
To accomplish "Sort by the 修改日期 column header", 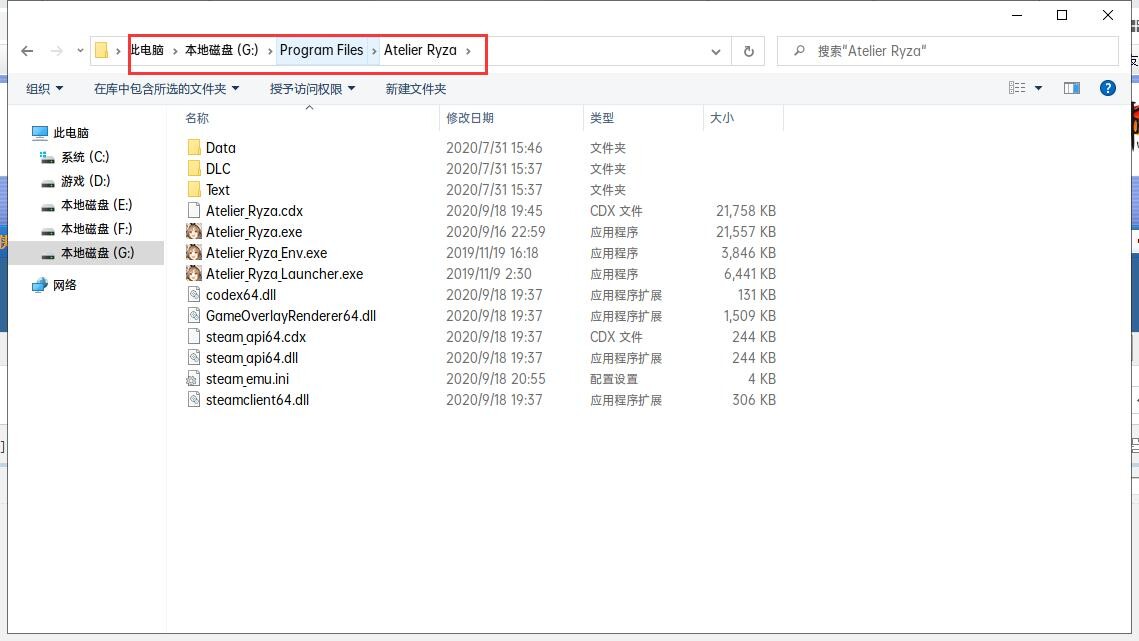I will pos(470,118).
